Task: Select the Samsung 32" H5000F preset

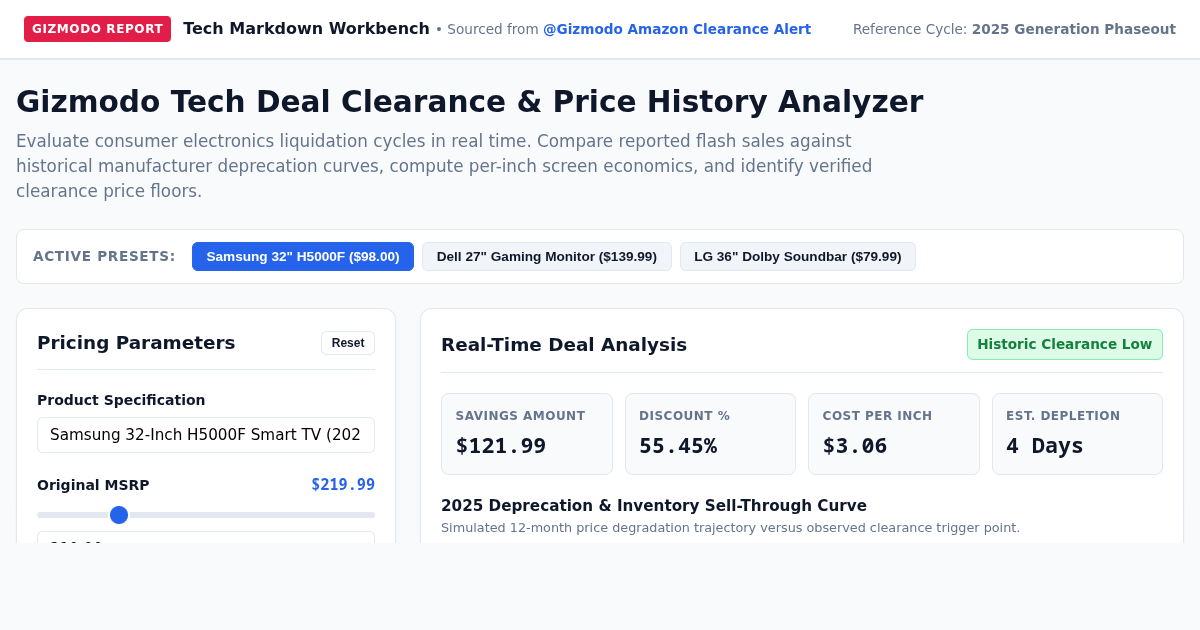Action: coord(303,256)
